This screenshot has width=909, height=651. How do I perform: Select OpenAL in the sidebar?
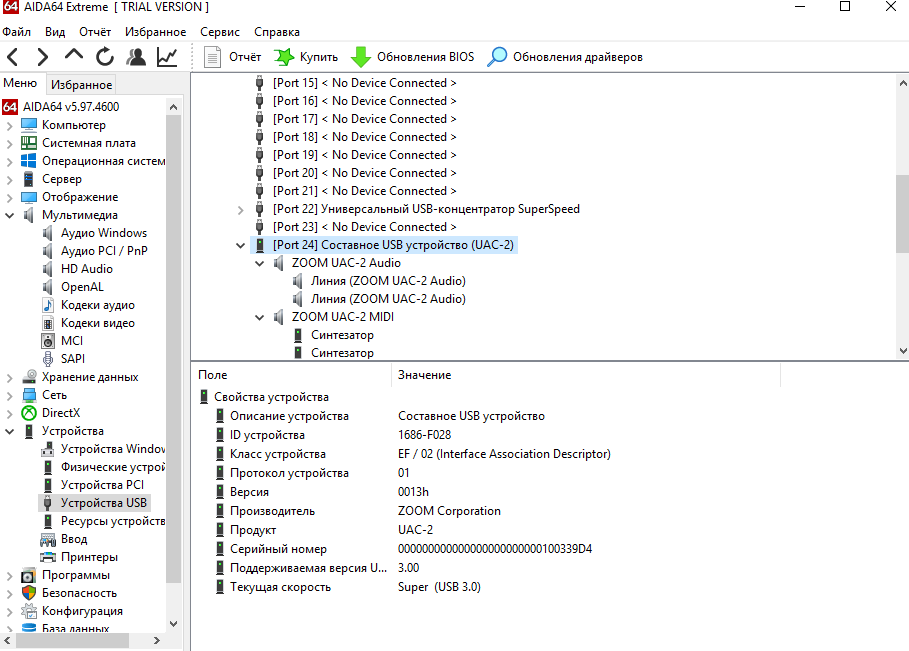pos(82,287)
